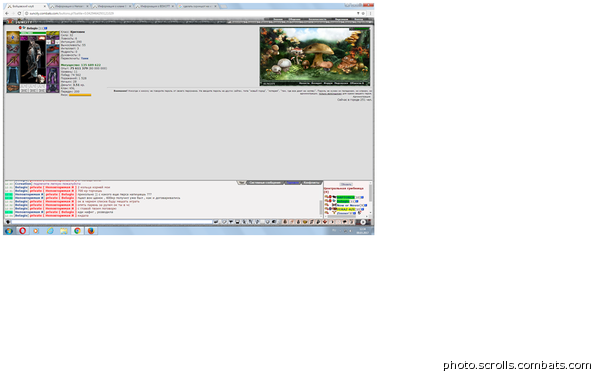Switch to the second browser tab
This screenshot has height=375, width=600.
click(x=70, y=7)
